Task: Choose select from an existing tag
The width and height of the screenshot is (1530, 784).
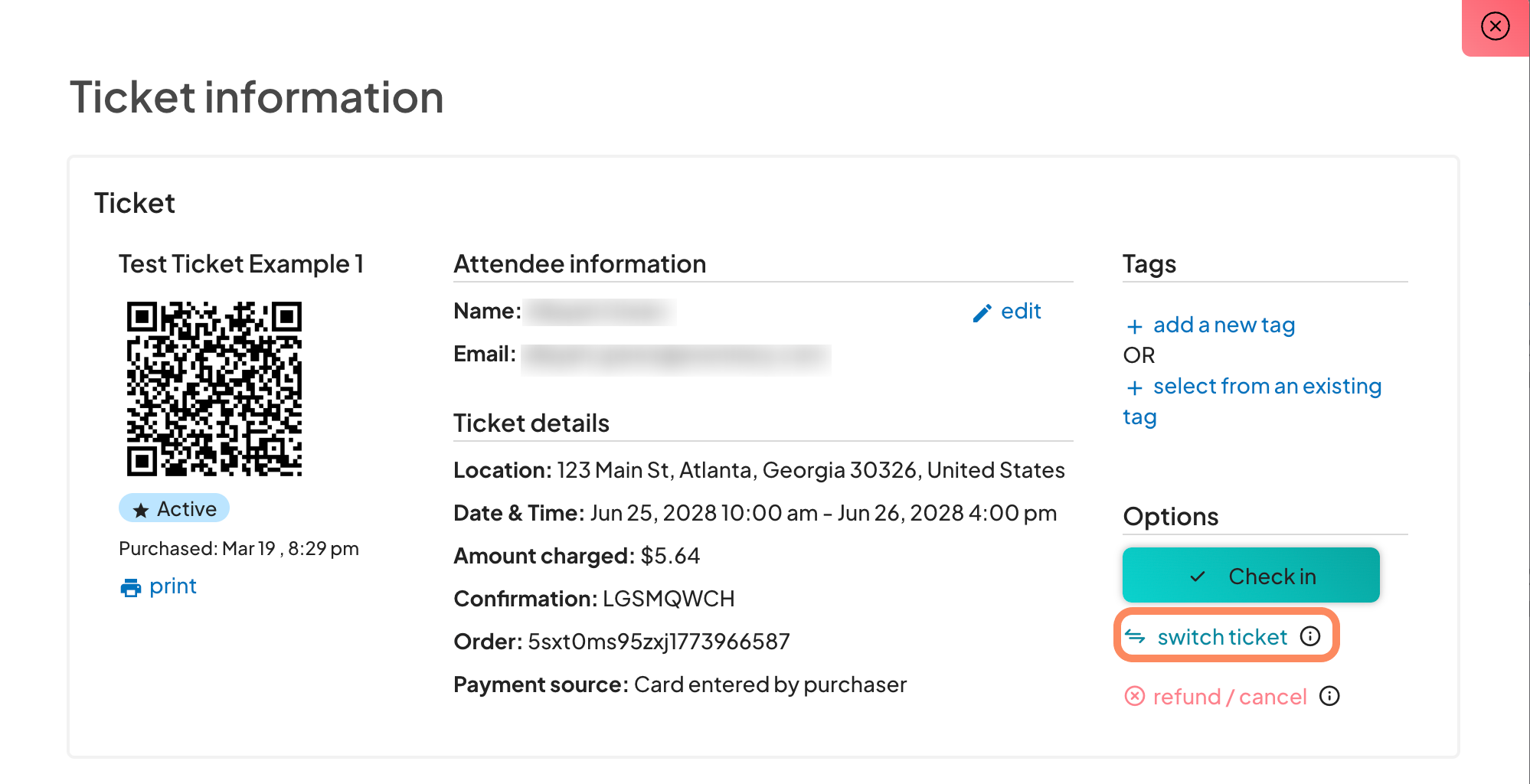Action: (x=1267, y=387)
